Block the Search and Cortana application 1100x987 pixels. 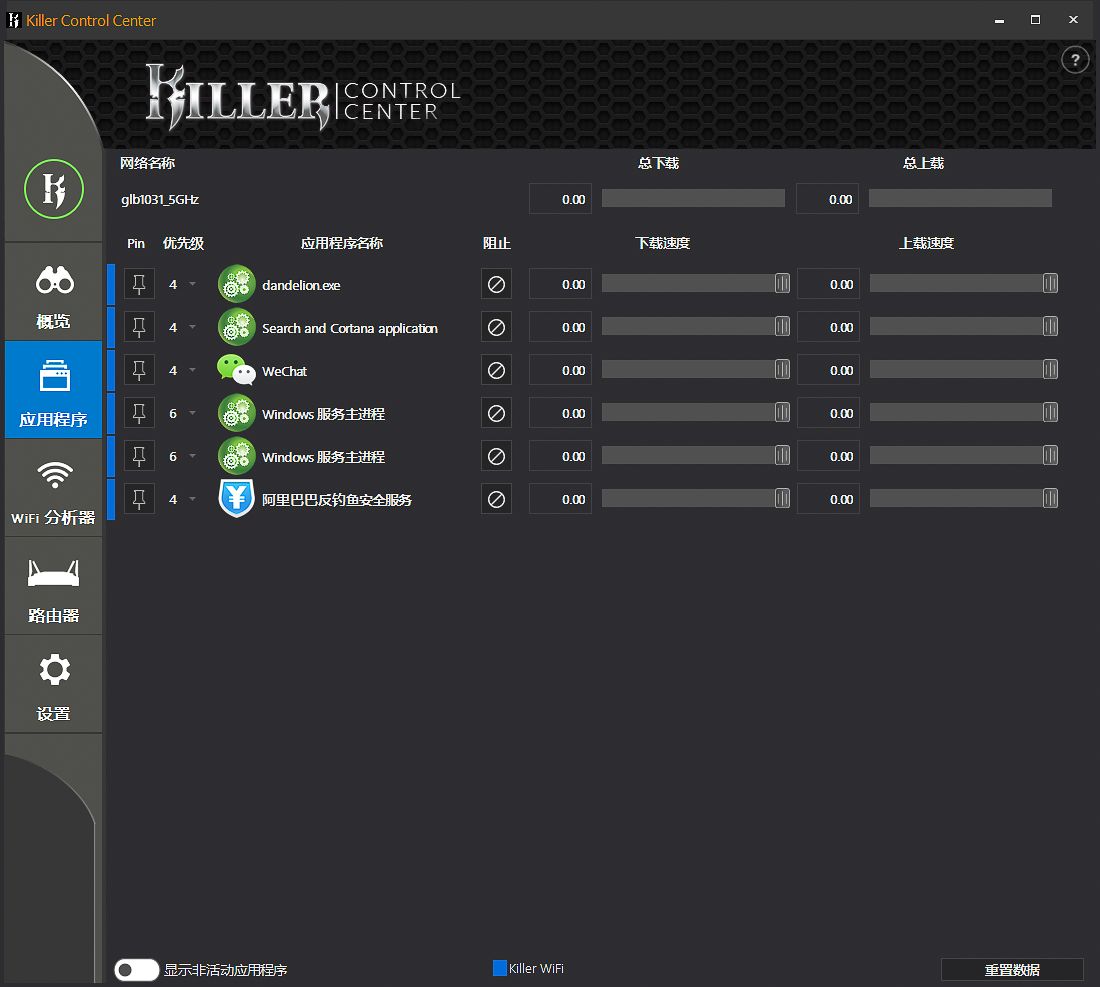496,328
